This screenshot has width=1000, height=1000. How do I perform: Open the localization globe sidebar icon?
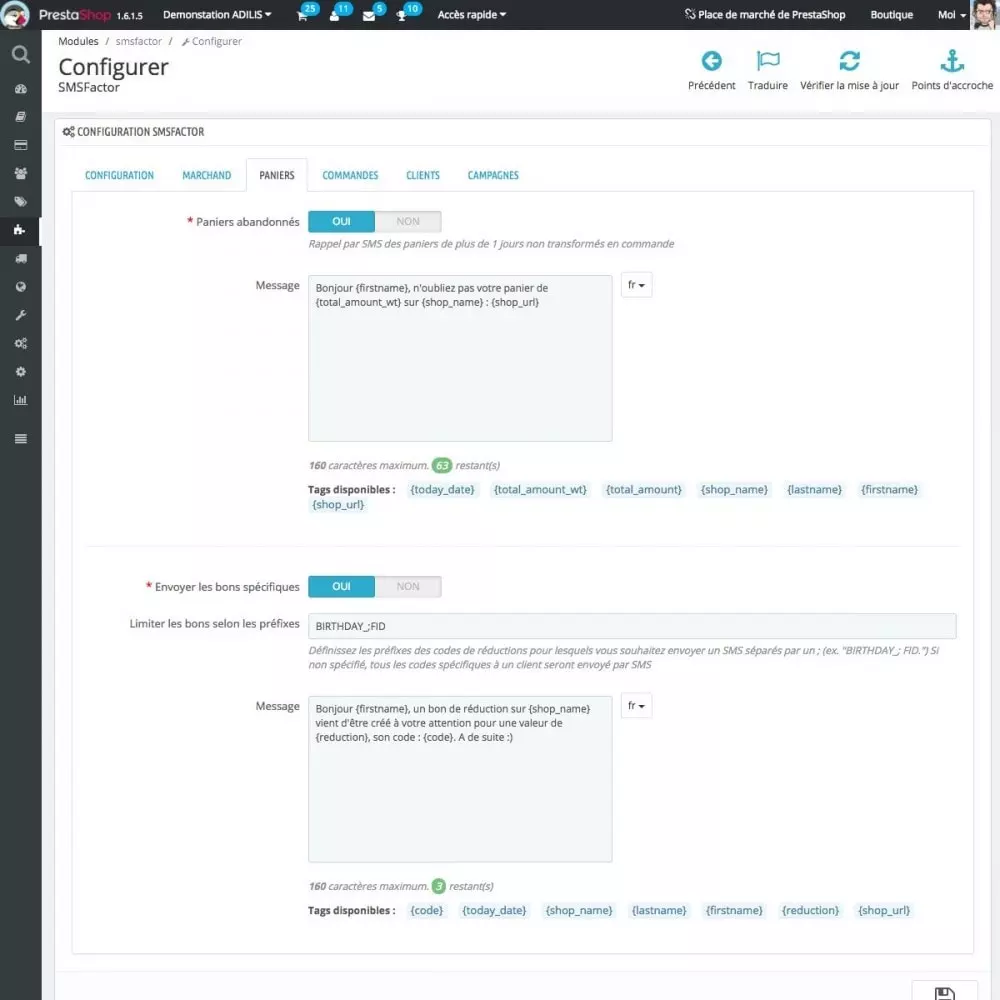pyautogui.click(x=20, y=286)
